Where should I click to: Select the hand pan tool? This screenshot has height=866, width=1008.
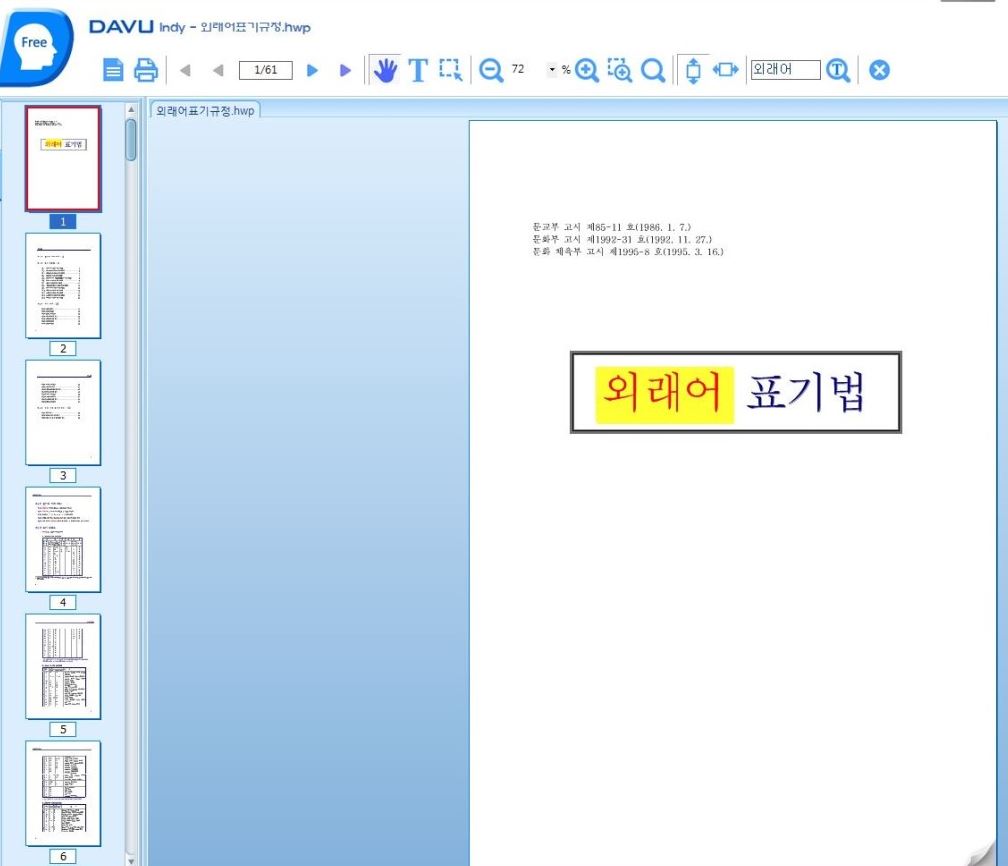point(384,70)
